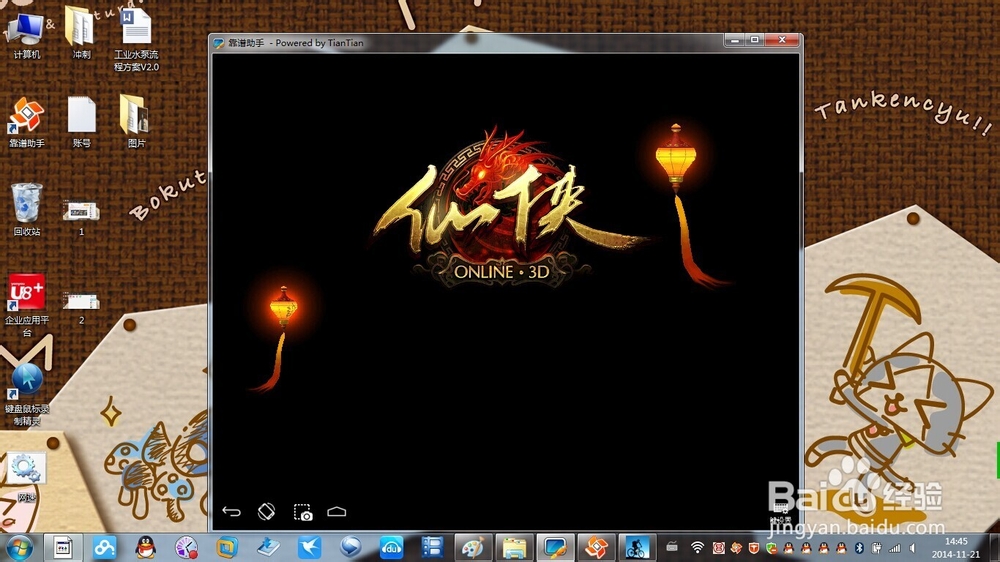Open QQ penguin from the taskbar
This screenshot has height=562, width=1000.
click(x=145, y=548)
